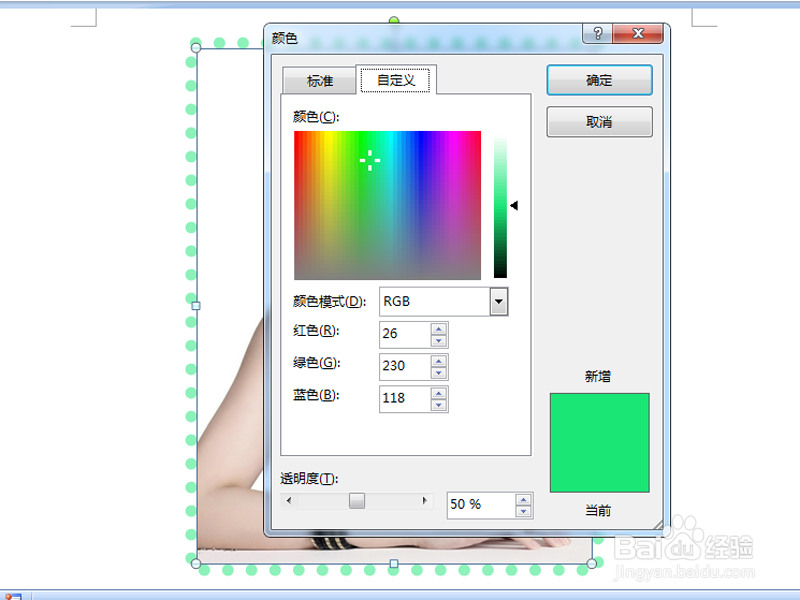Click the black luminance arrow marker
The height and width of the screenshot is (600, 800).
514,205
